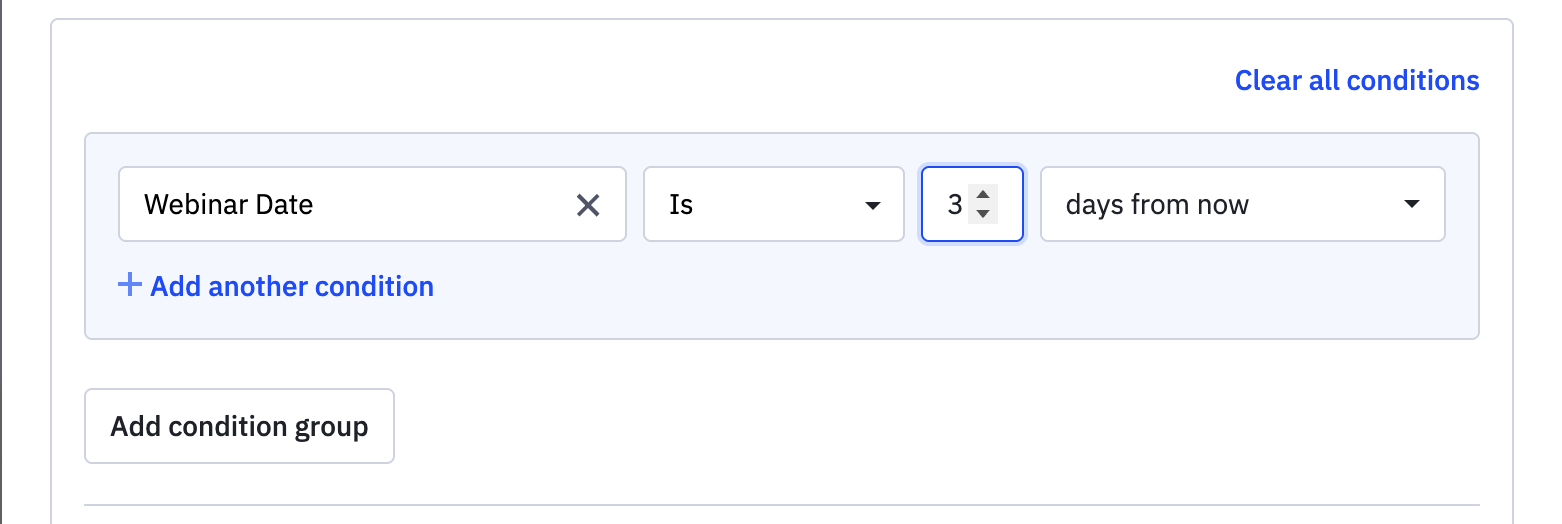Click the caret on the days from now selector

pos(1411,205)
